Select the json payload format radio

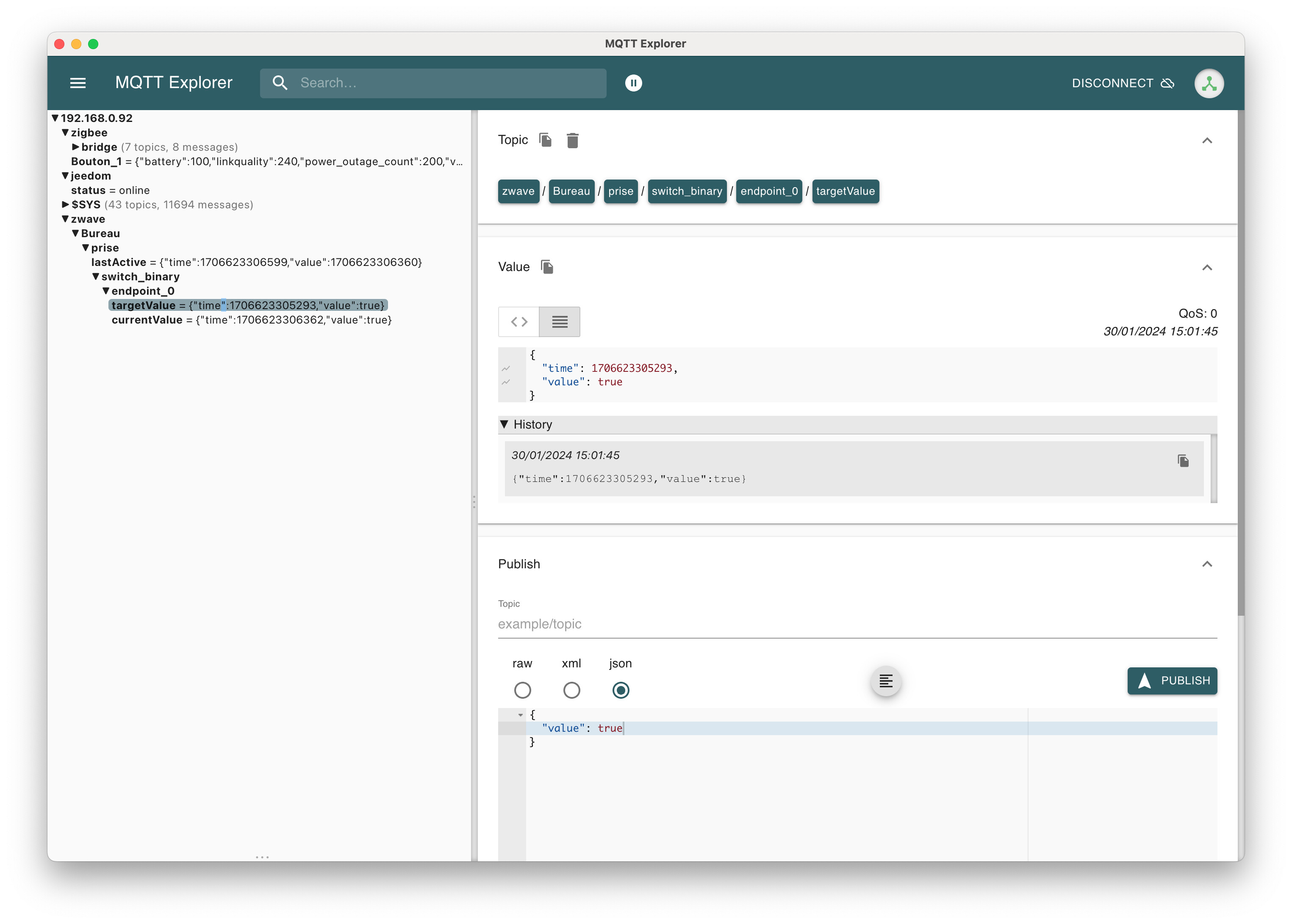click(621, 690)
